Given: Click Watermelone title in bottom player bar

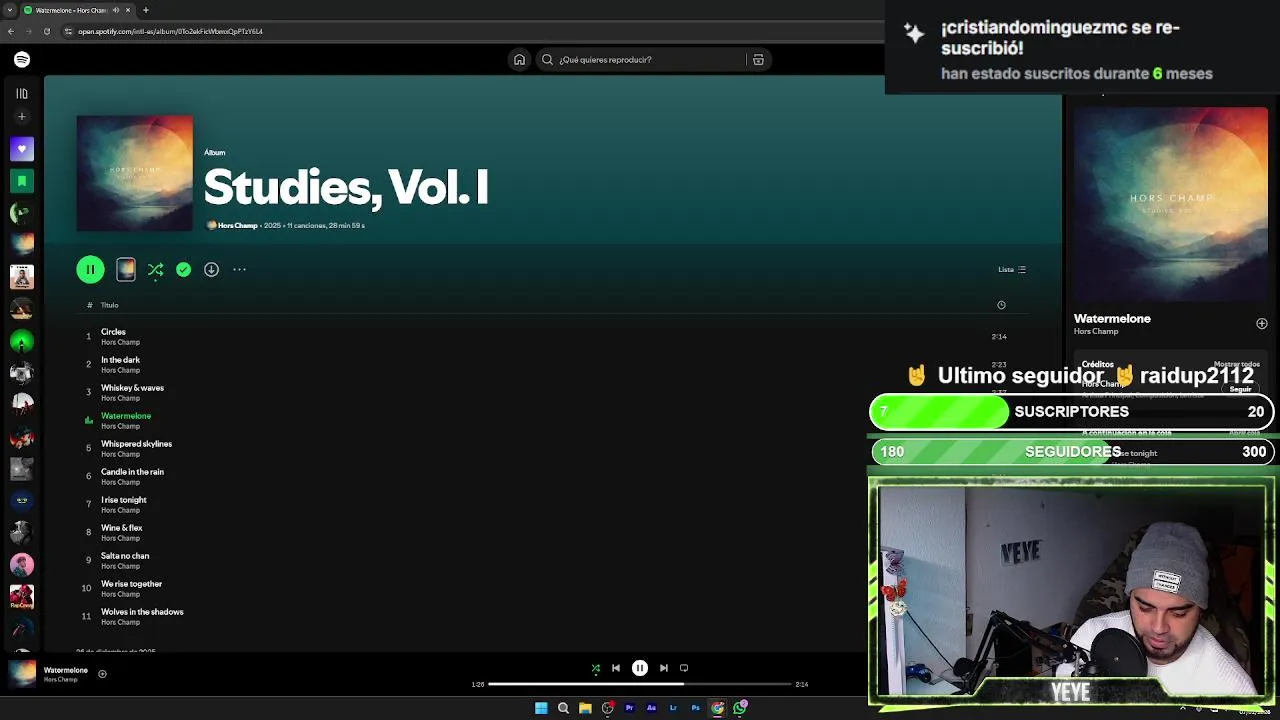Looking at the screenshot, I should tap(66, 670).
